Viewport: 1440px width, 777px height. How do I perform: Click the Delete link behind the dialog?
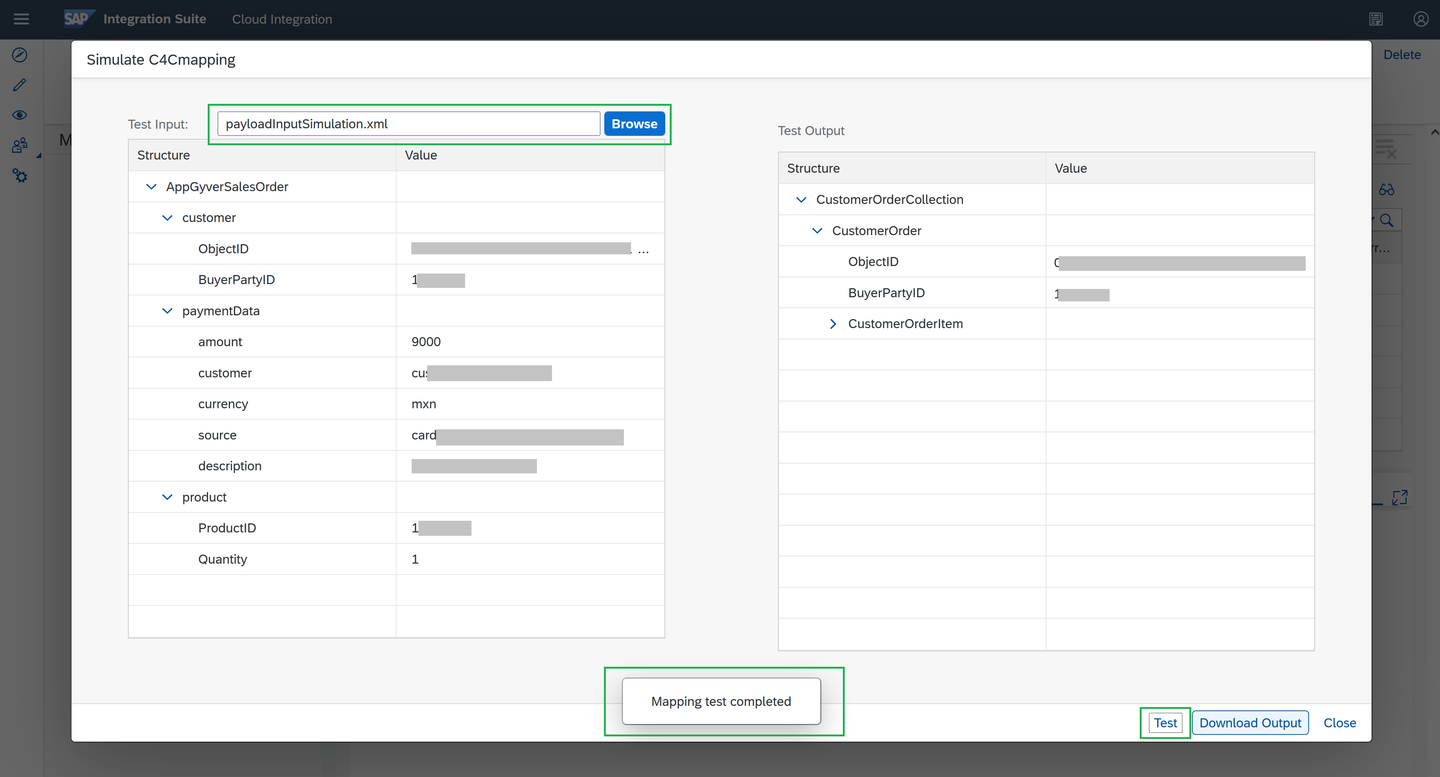coord(1402,55)
